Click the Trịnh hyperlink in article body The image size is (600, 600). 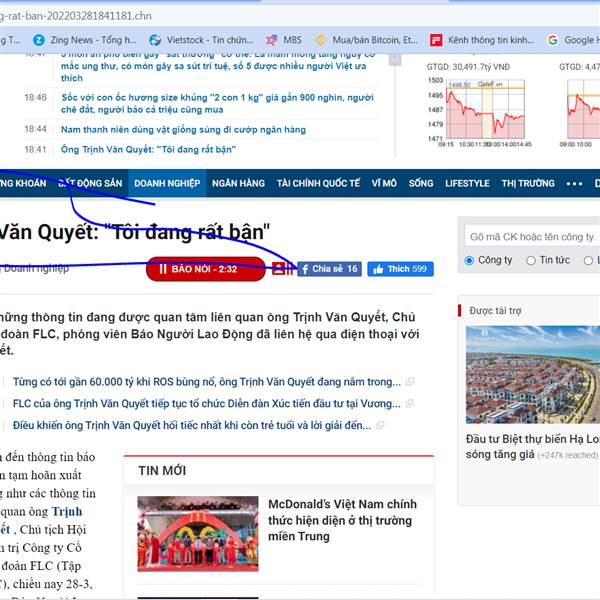click(67, 512)
